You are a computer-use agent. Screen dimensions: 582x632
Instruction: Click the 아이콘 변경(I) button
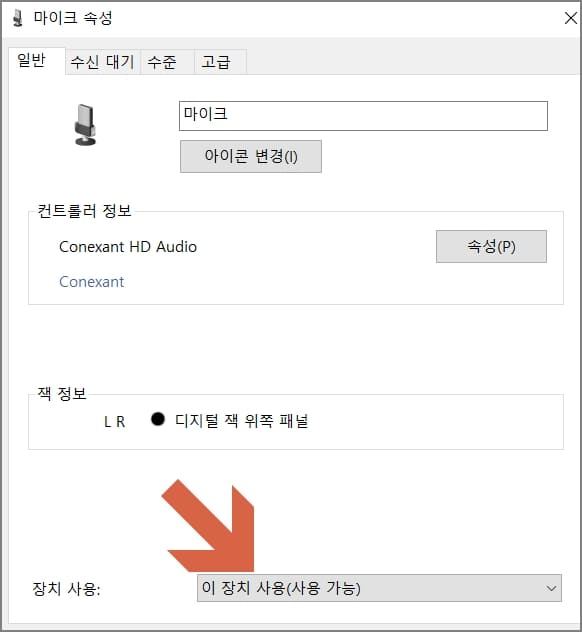[x=251, y=156]
